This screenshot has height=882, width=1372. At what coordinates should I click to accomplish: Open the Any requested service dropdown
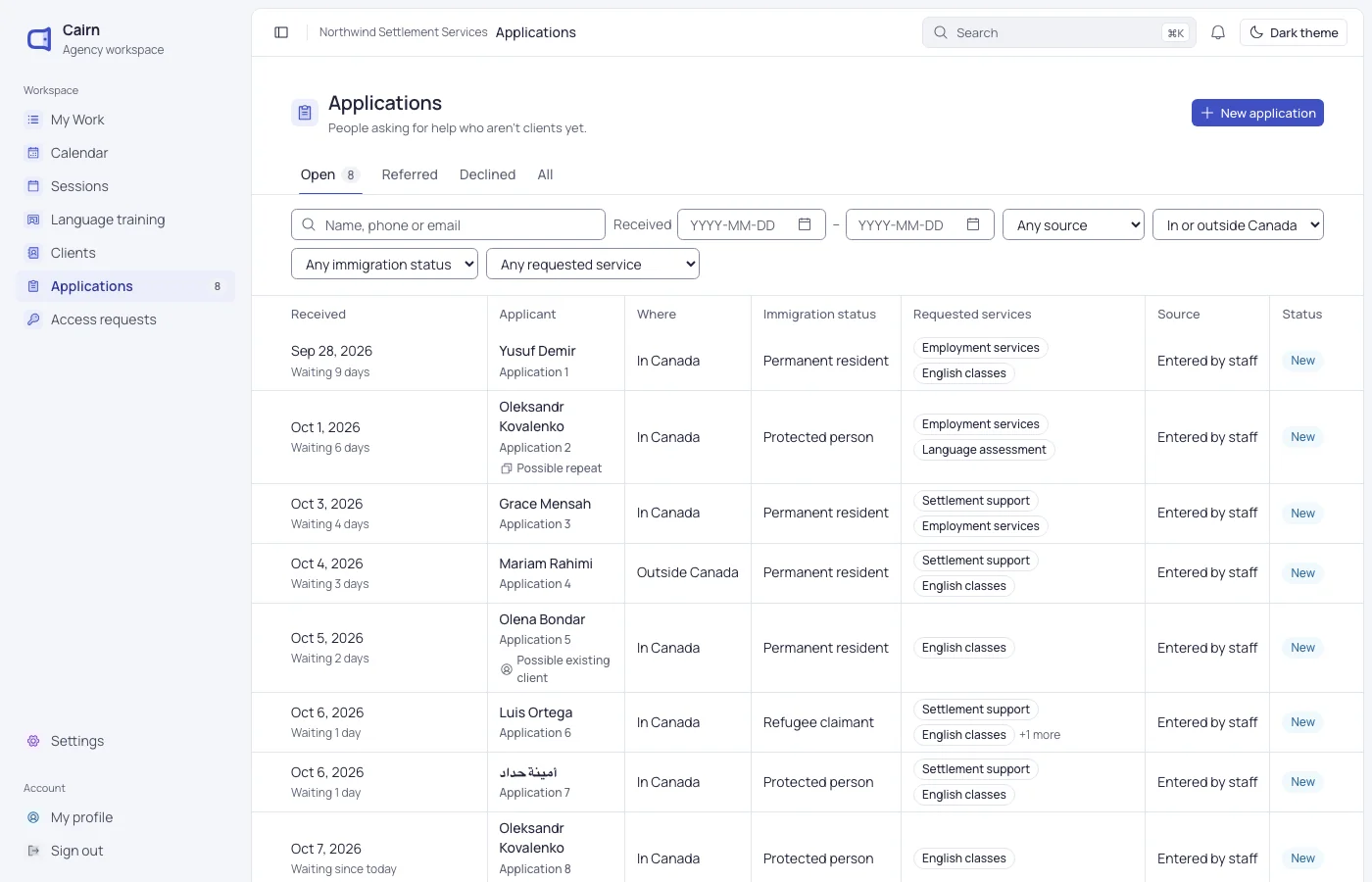[x=593, y=264]
